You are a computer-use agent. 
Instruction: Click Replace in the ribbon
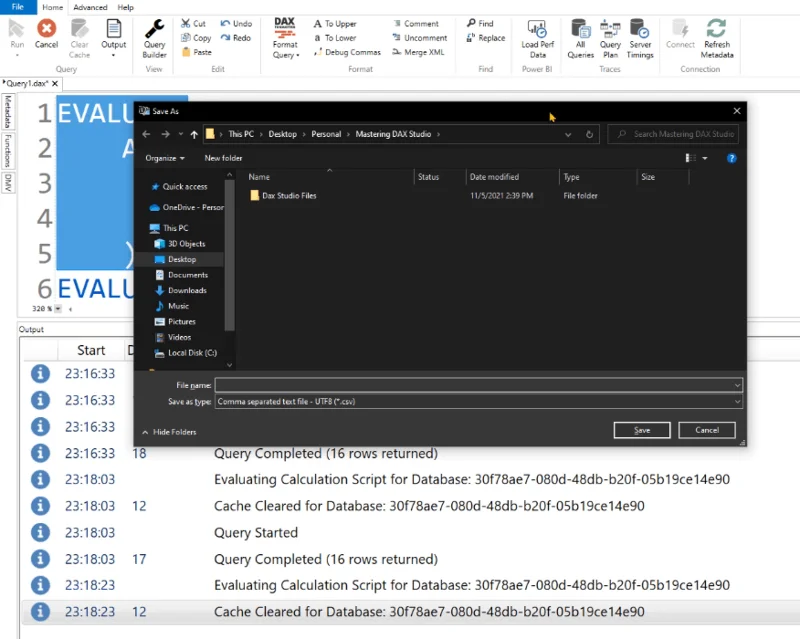pos(486,38)
